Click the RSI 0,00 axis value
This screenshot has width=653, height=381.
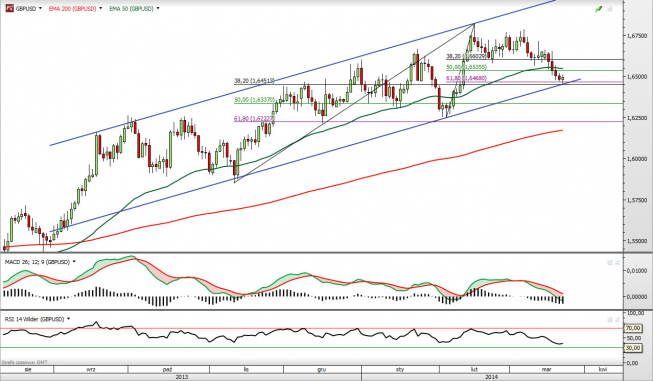pos(632,363)
